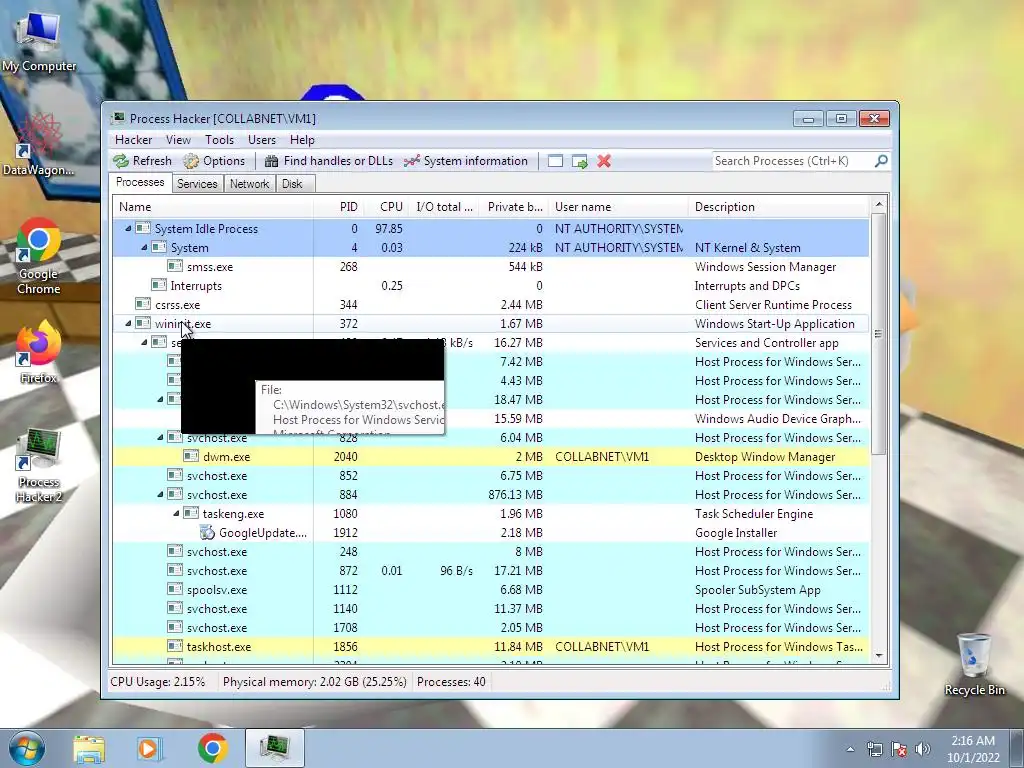
Task: Open the Google Chrome desktop icon
Action: [x=39, y=256]
